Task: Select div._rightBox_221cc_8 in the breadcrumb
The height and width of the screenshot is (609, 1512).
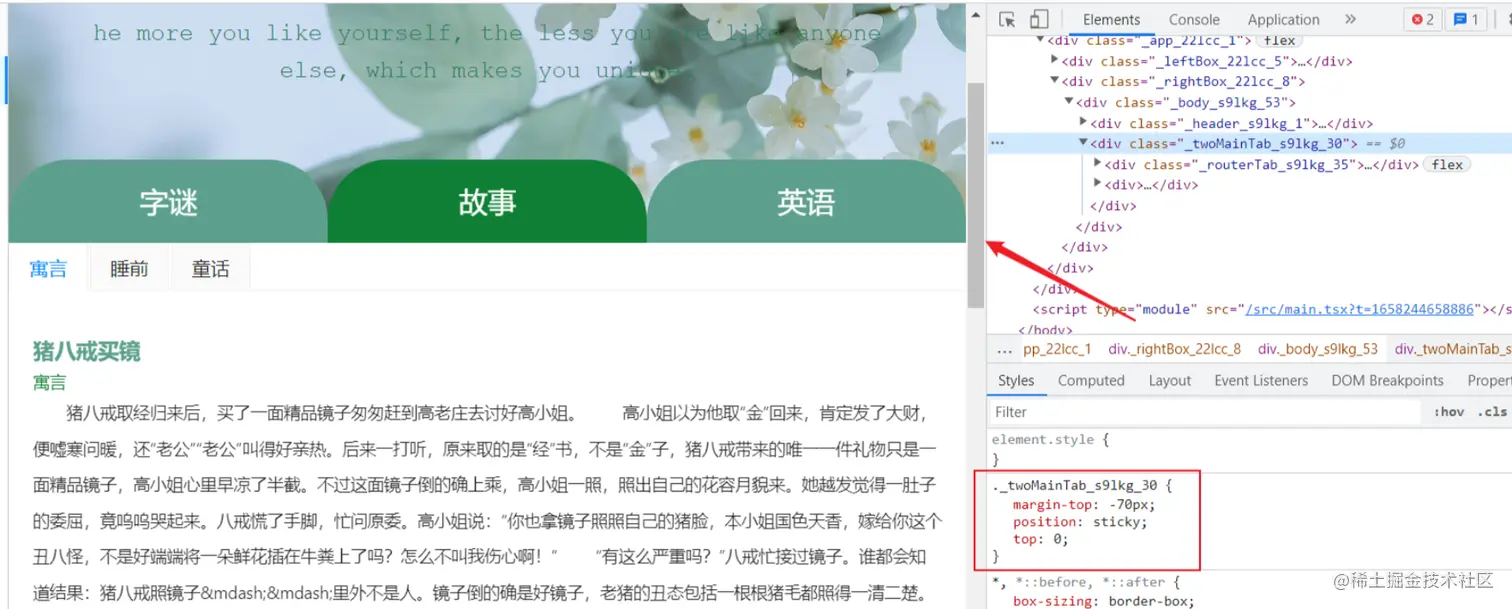Action: click(x=1174, y=349)
